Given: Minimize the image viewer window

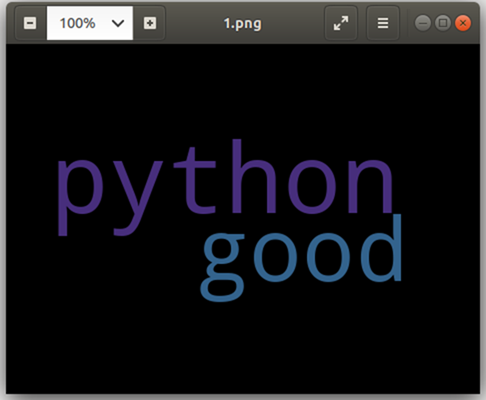Looking at the screenshot, I should click(x=423, y=23).
